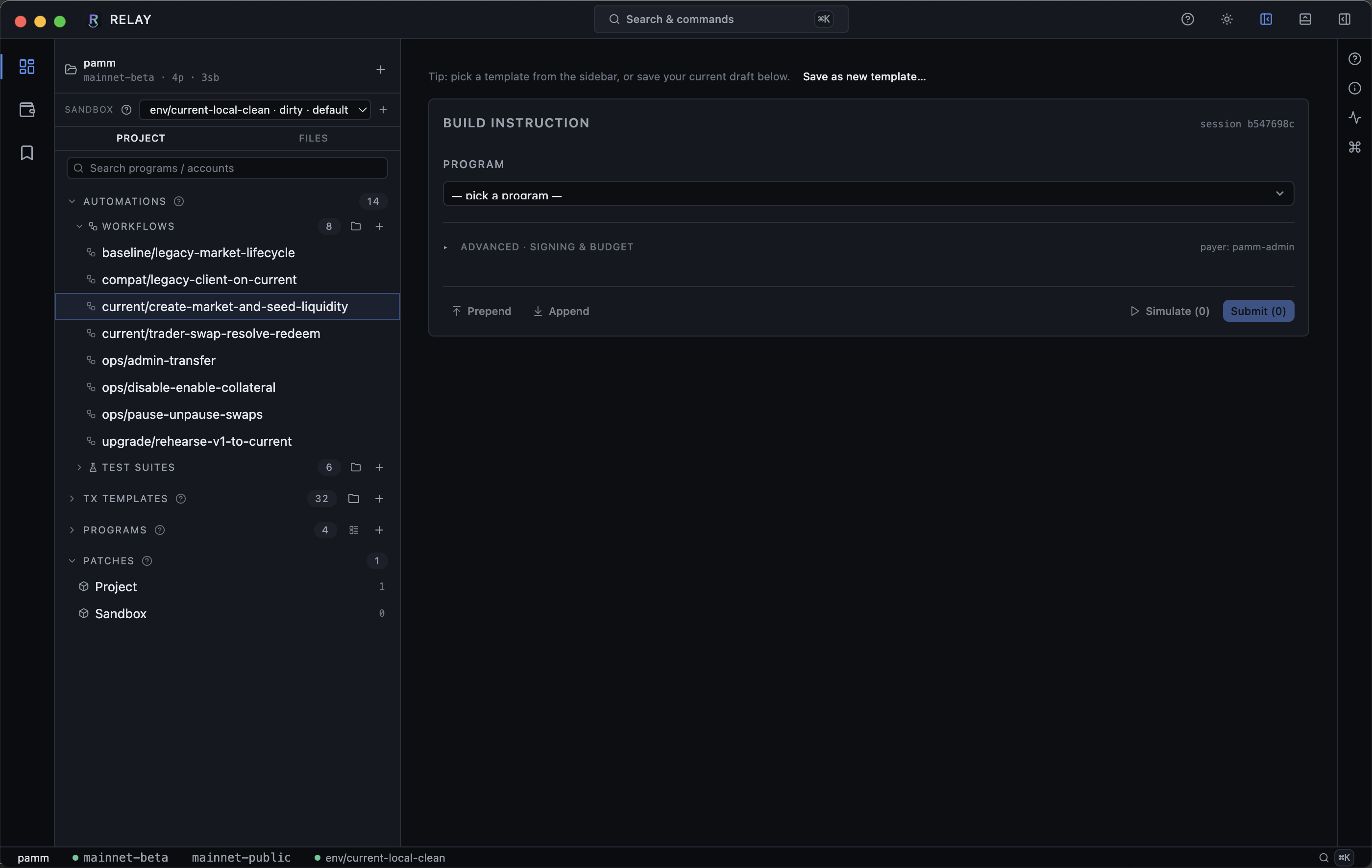Click the help icon in top bar
This screenshot has width=1372, height=868.
pos(1187,20)
